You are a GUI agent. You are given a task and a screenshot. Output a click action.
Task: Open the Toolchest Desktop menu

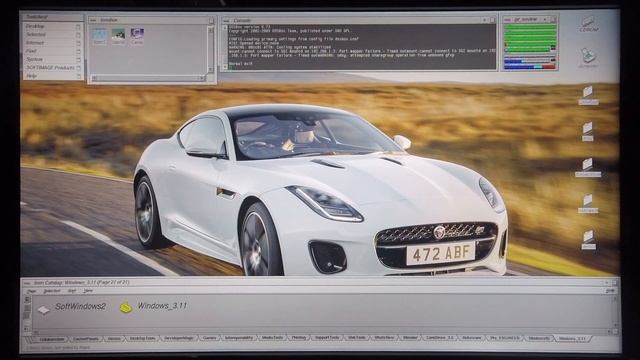[x=52, y=27]
